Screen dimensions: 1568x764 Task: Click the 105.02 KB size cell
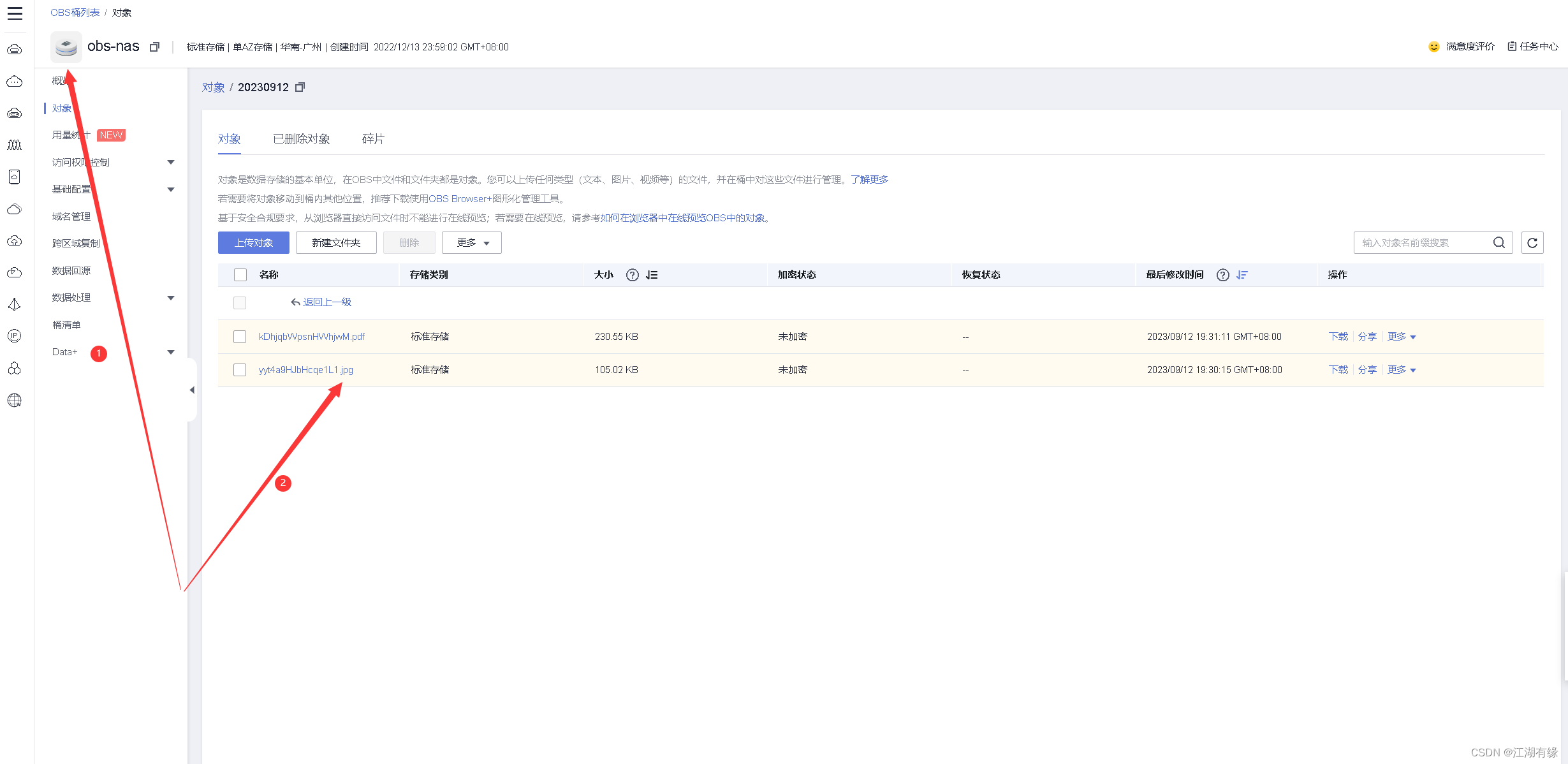click(x=617, y=370)
